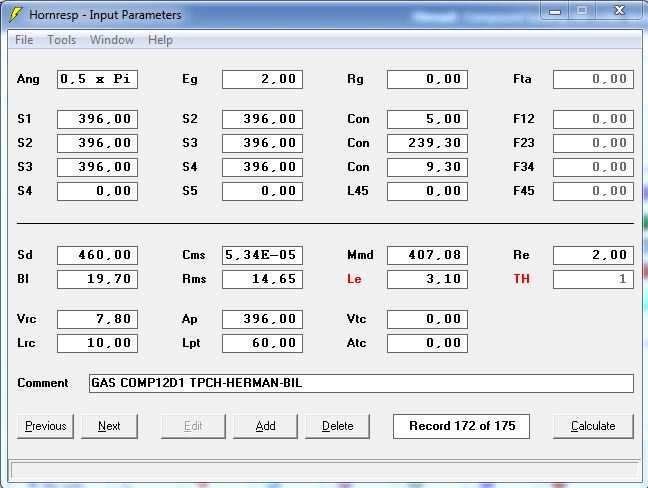Click the Hornresp lightning bolt title icon

click(15, 15)
